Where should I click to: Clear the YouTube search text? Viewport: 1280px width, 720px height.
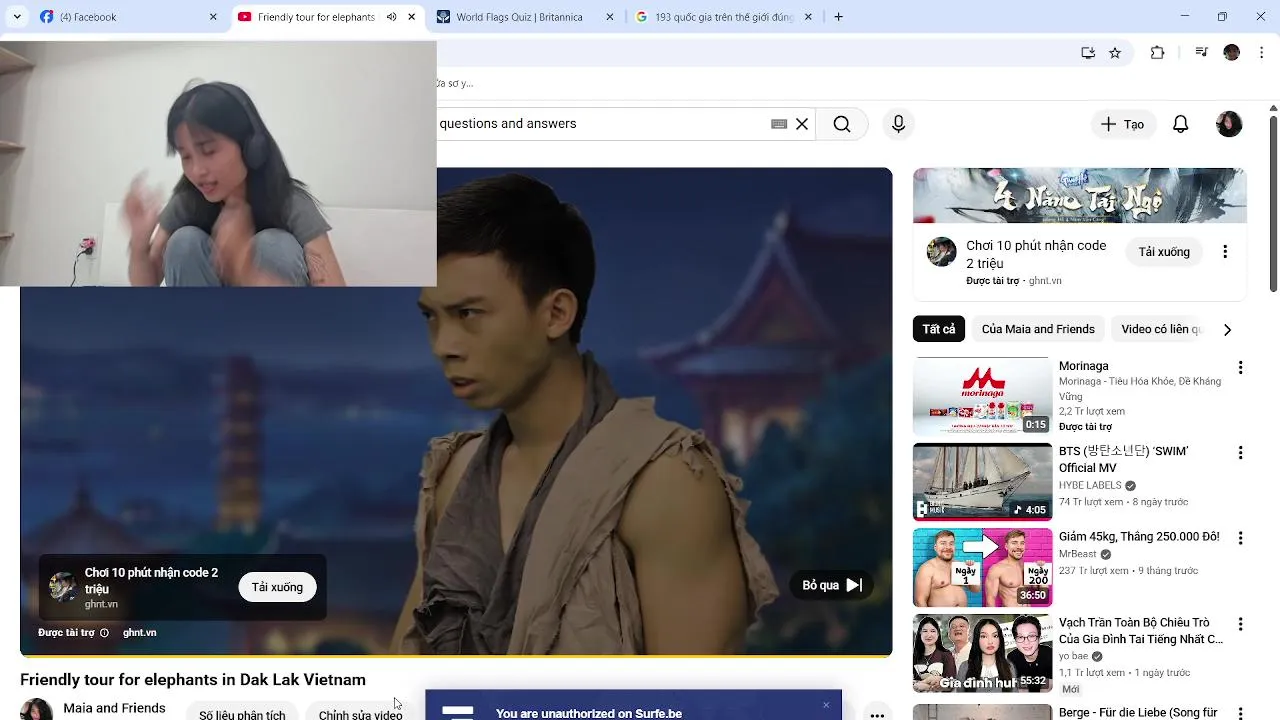(x=802, y=124)
